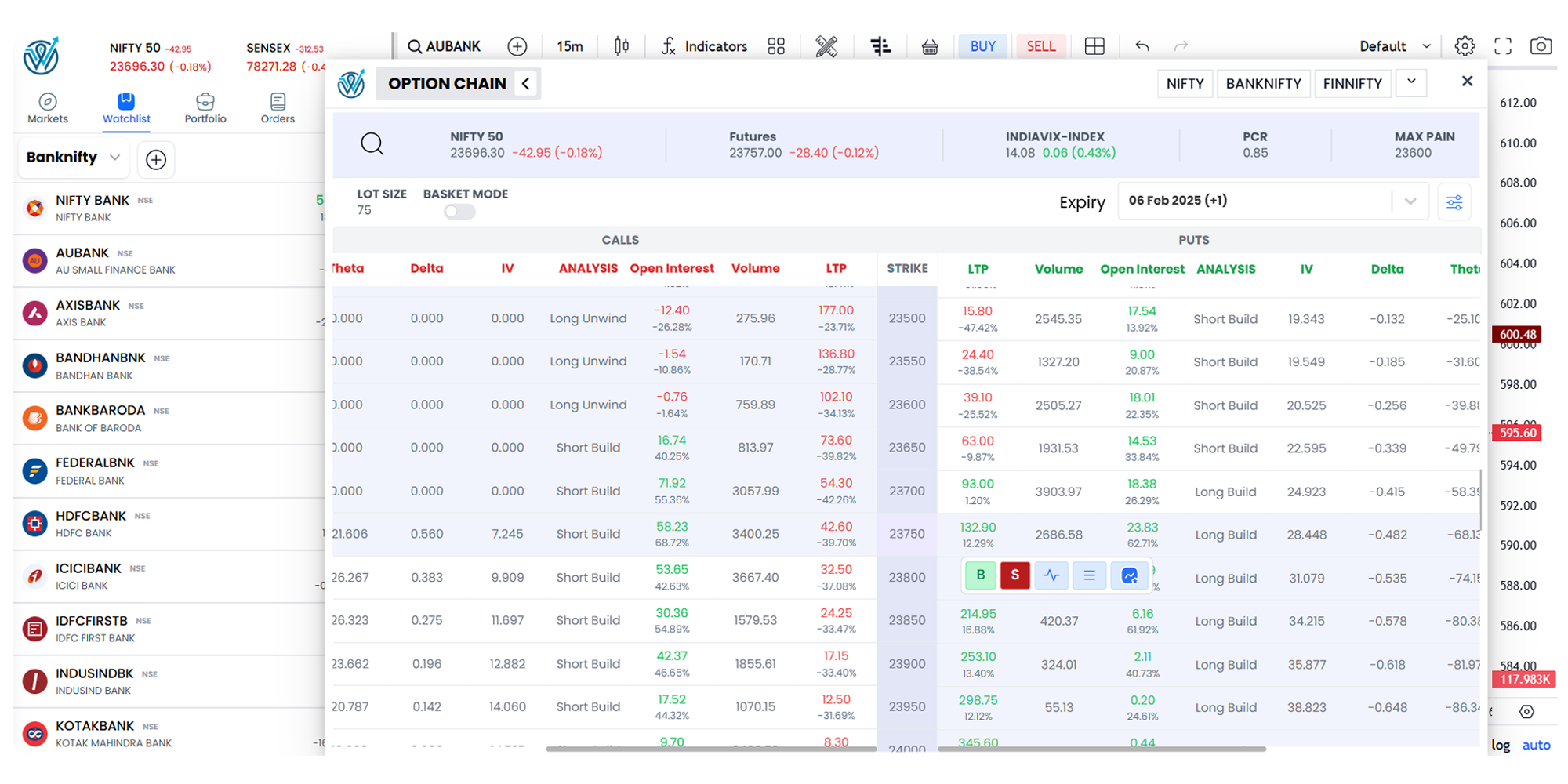Take a chart snapshot with camera icon
The height and width of the screenshot is (784, 1568).
tap(1541, 46)
